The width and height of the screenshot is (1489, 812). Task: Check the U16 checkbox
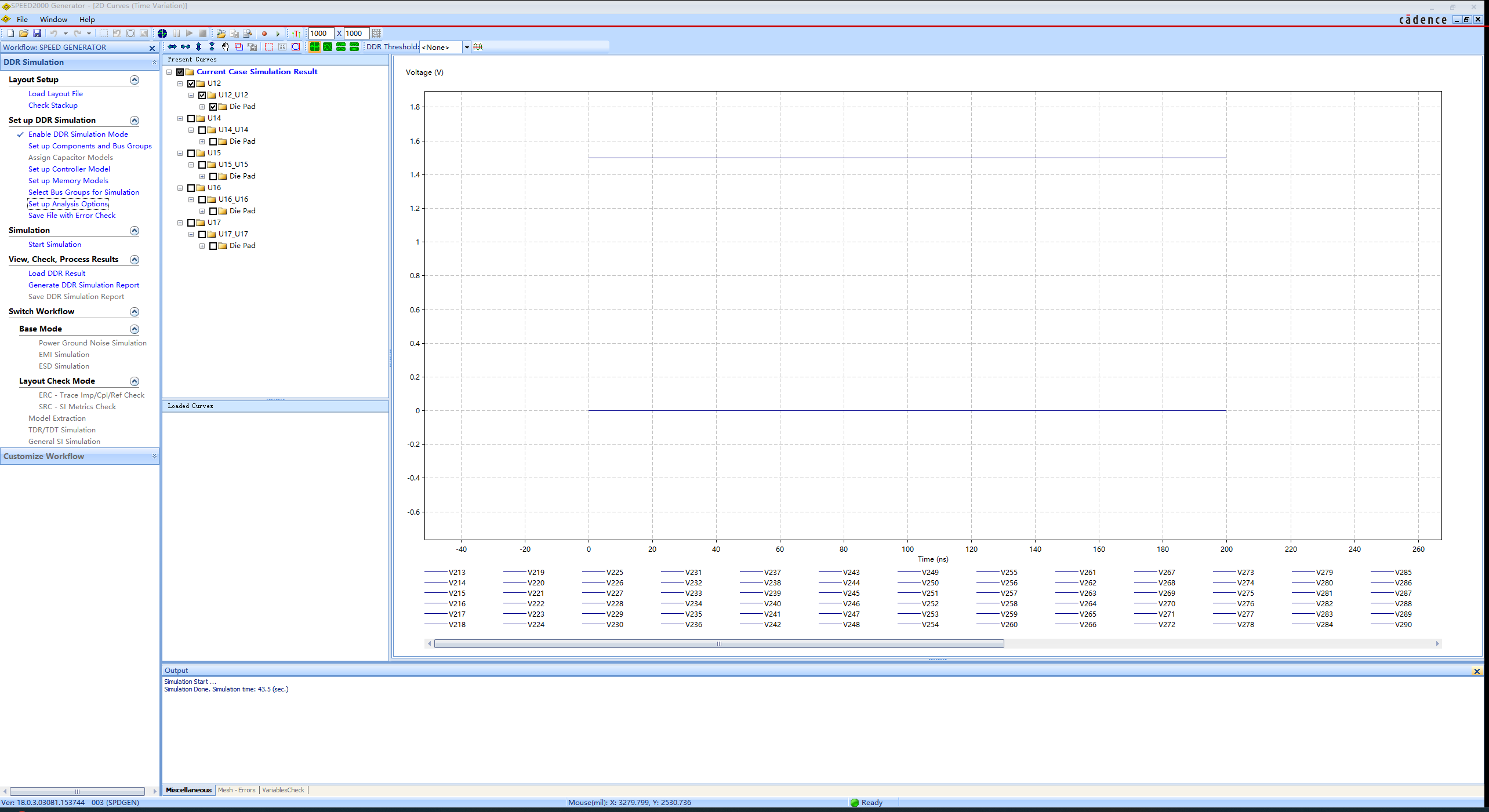(x=191, y=188)
